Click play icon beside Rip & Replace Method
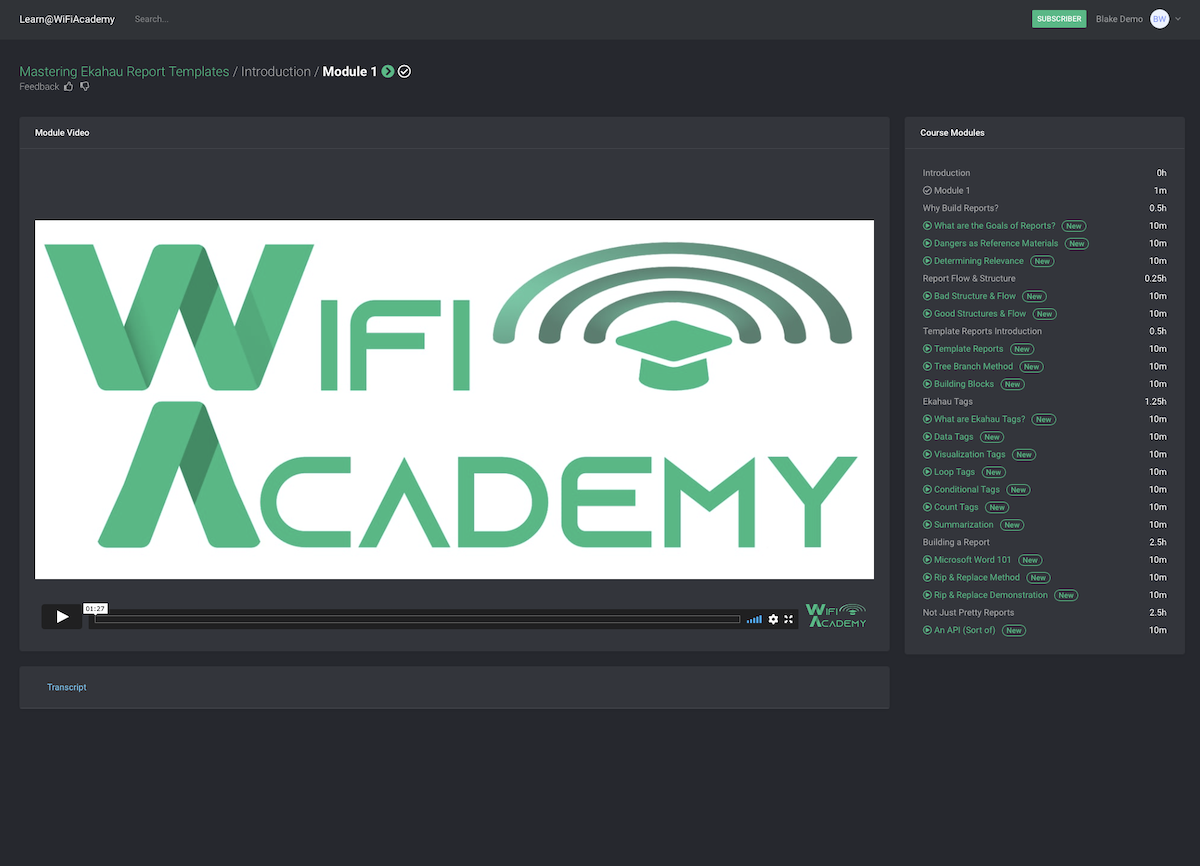The height and width of the screenshot is (866, 1200). click(927, 577)
